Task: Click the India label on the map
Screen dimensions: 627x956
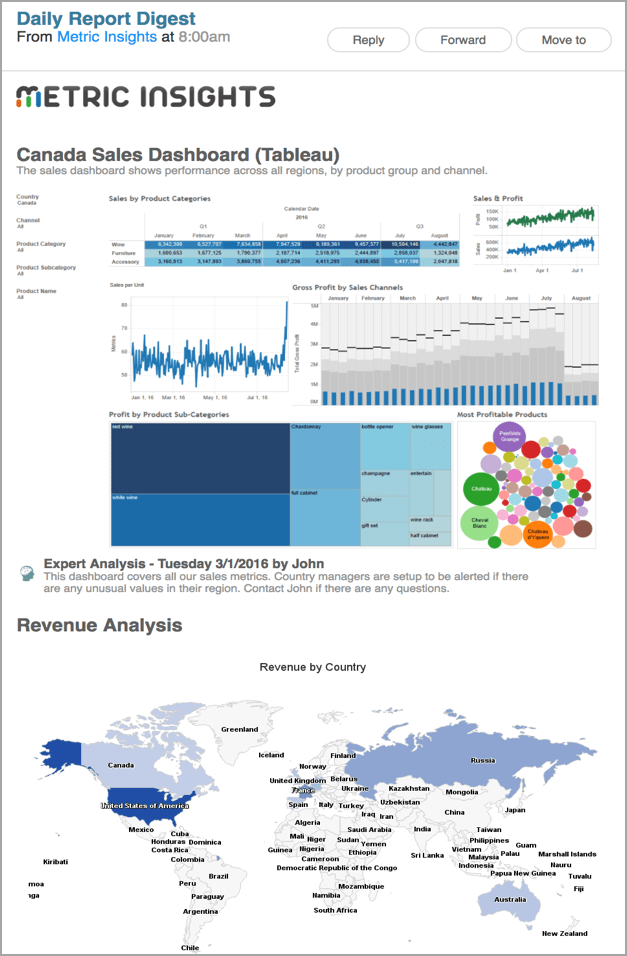Action: (422, 829)
